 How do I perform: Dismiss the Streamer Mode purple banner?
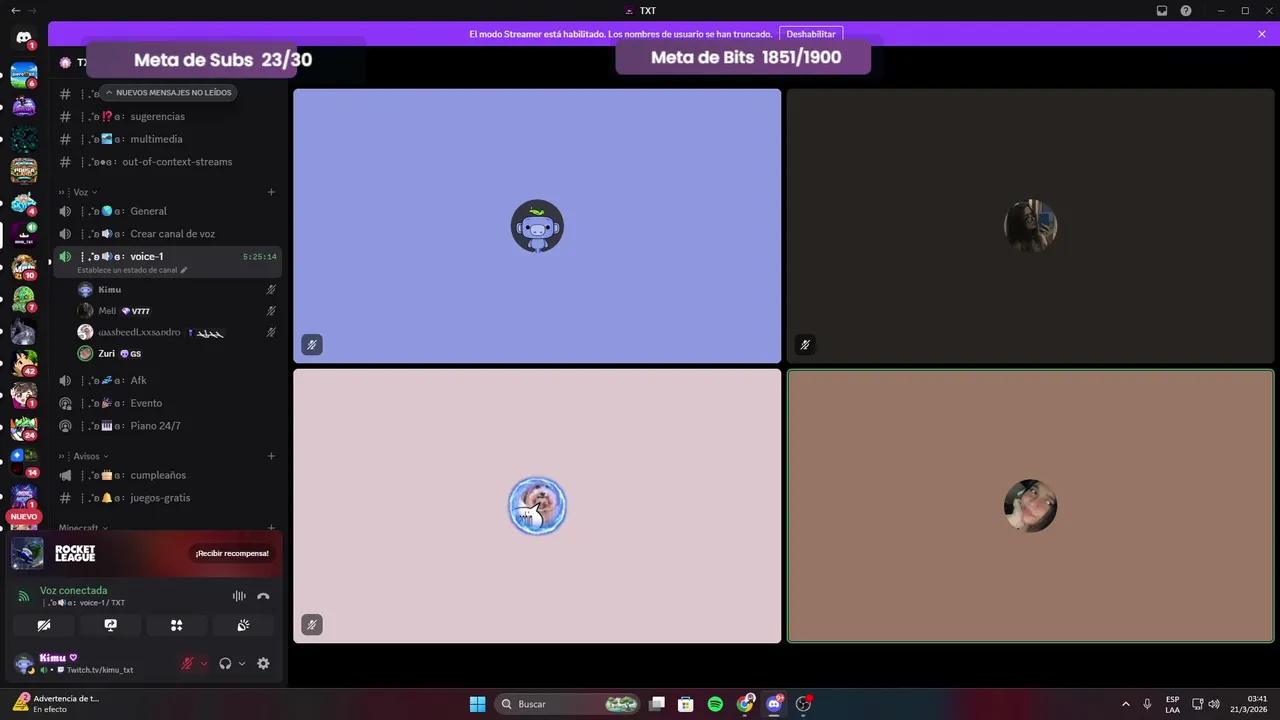click(1262, 34)
